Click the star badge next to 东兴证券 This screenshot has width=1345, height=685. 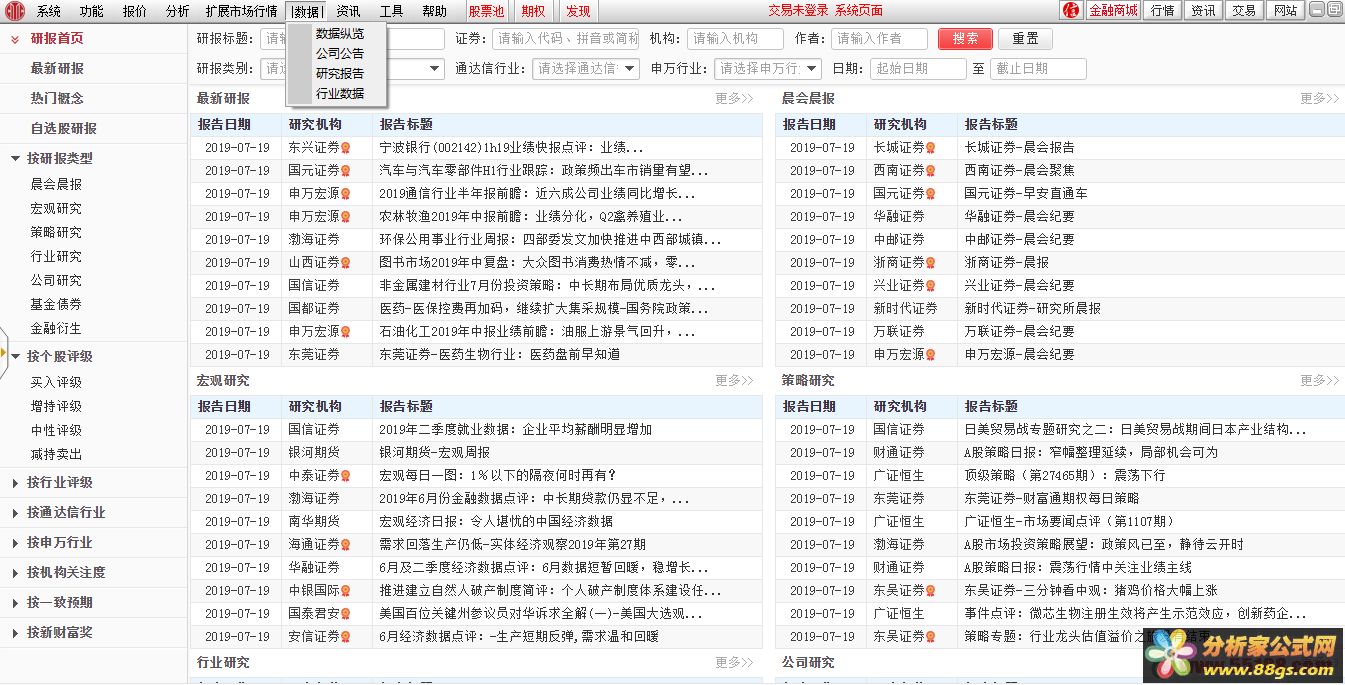click(x=346, y=147)
